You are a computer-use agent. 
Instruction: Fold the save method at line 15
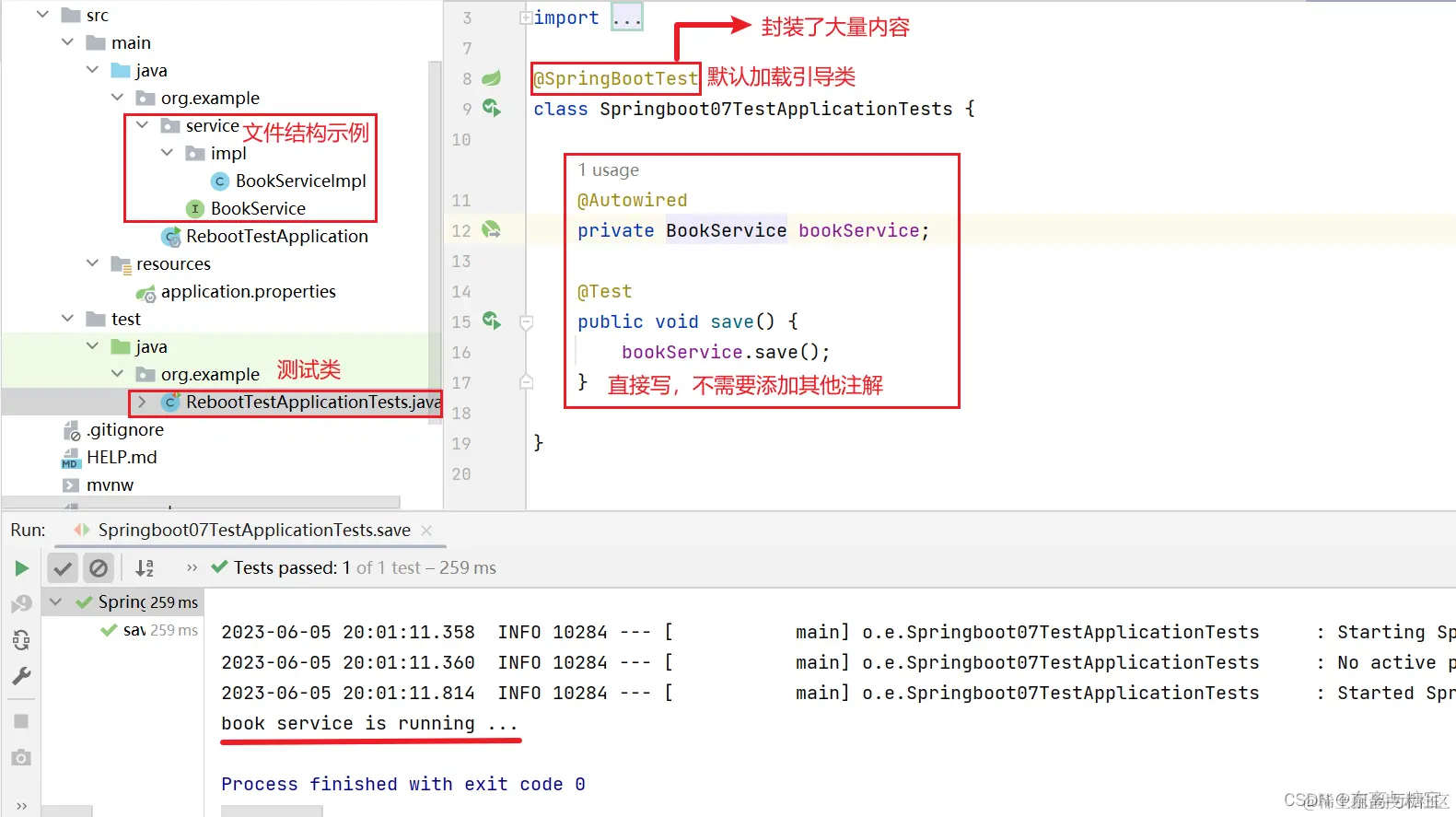[527, 322]
